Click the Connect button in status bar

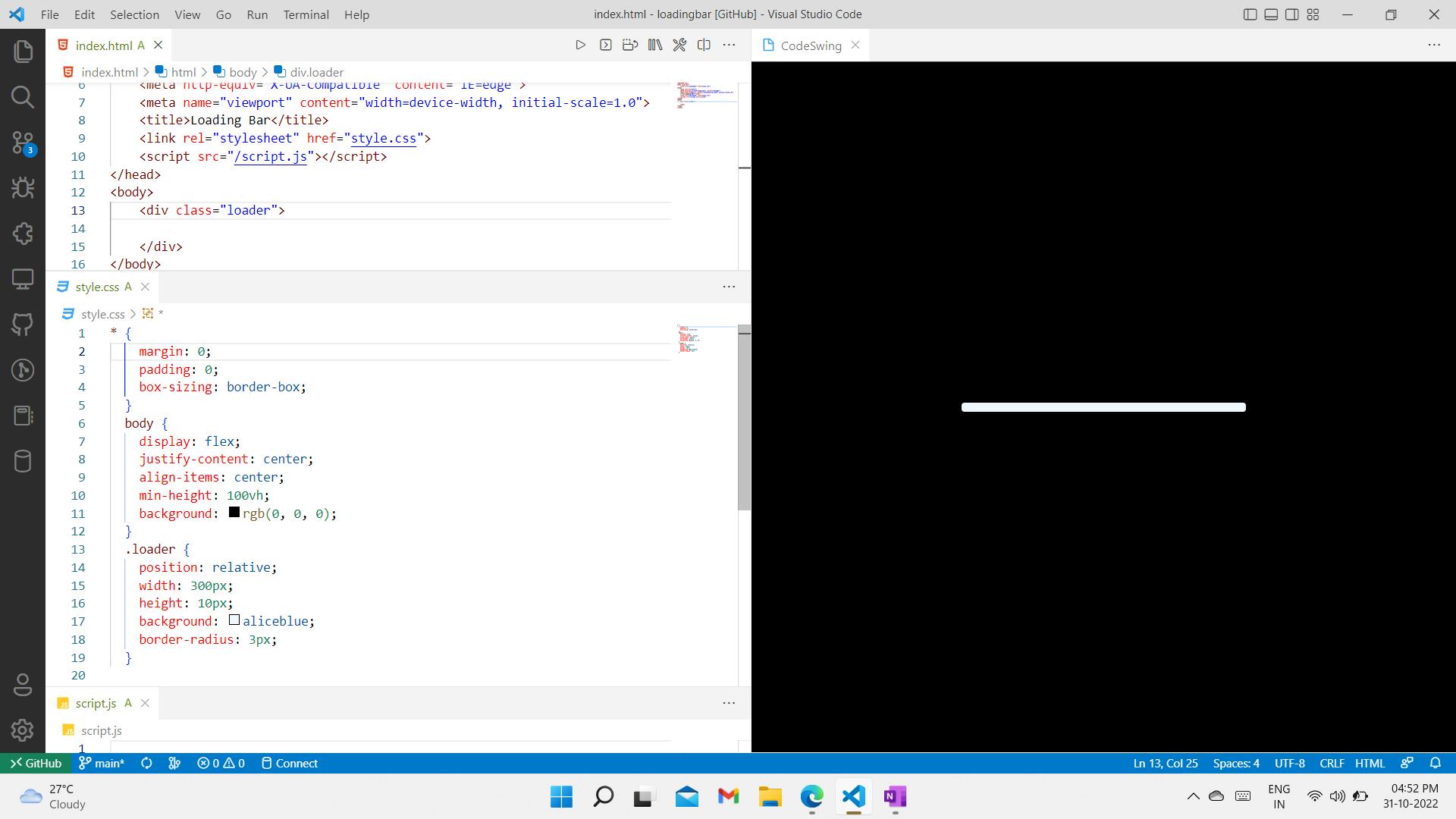(x=289, y=764)
